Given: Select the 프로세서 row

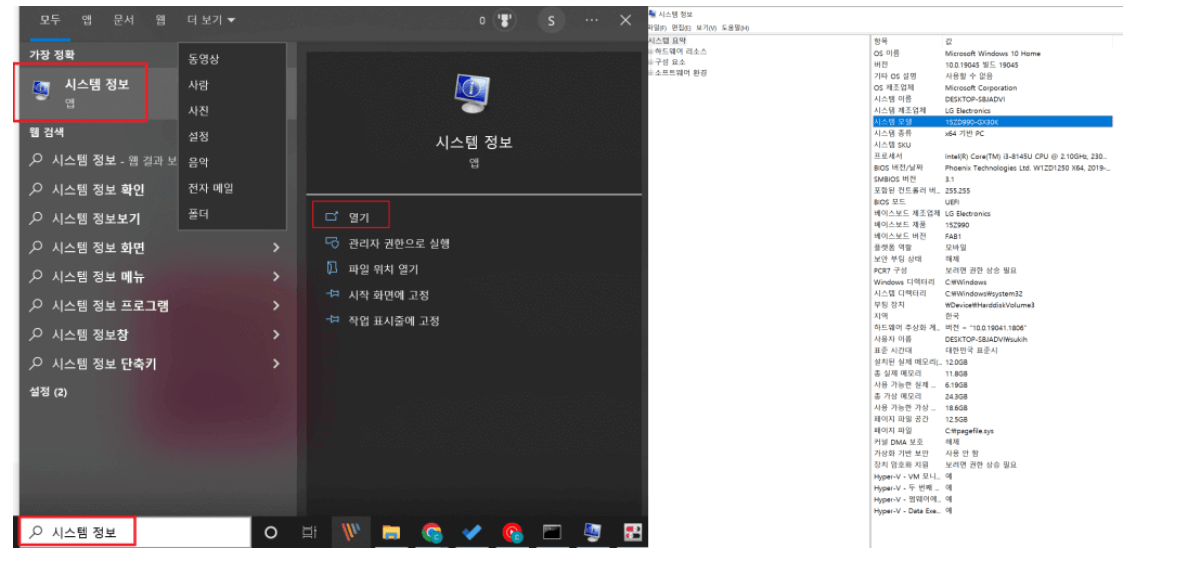Looking at the screenshot, I should [x=992, y=156].
